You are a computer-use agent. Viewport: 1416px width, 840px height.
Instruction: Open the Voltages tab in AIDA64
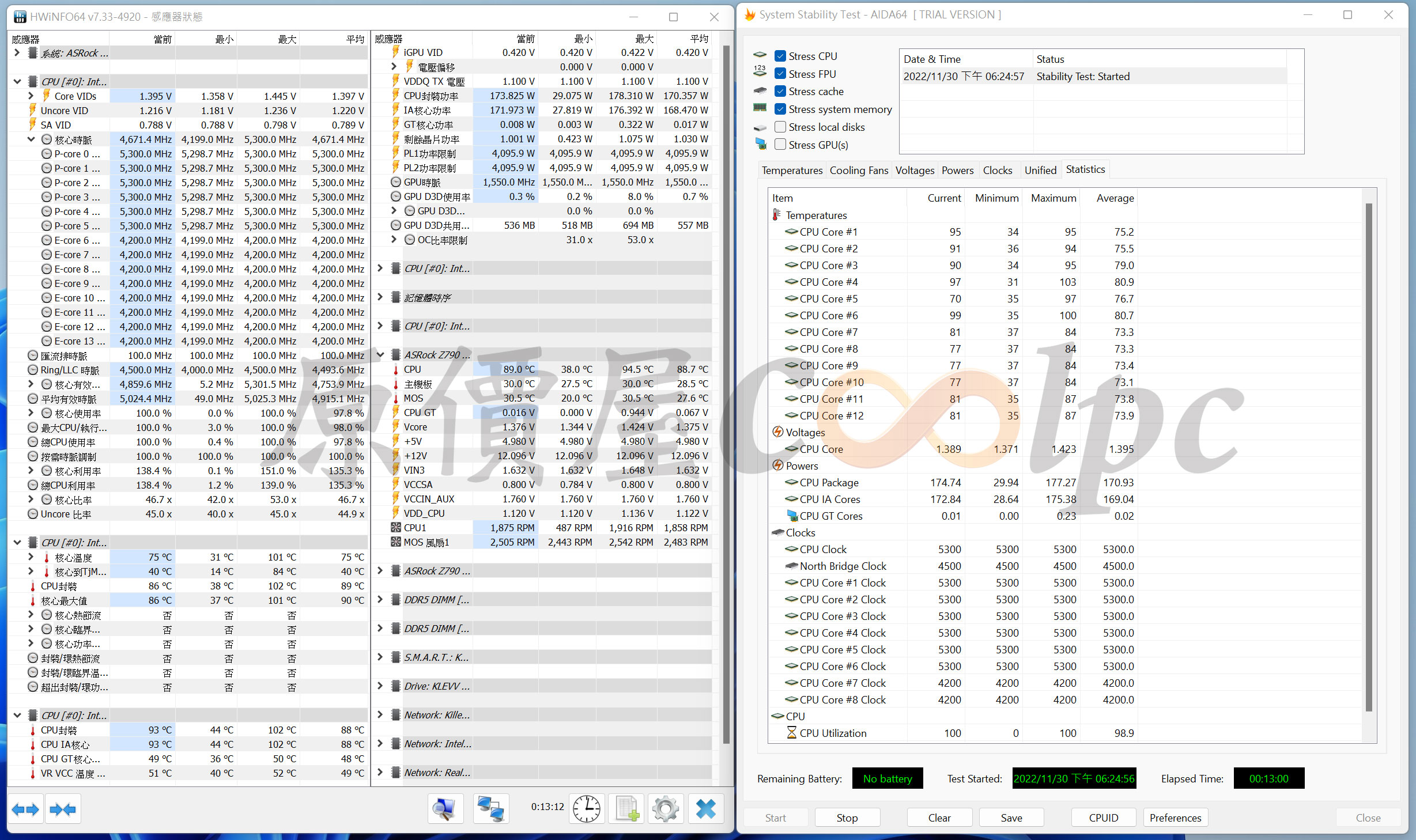(x=915, y=170)
